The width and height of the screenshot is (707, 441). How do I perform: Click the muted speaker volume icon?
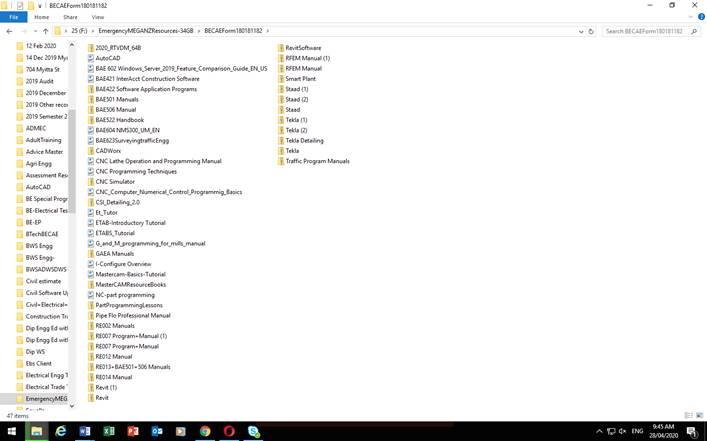pos(623,432)
